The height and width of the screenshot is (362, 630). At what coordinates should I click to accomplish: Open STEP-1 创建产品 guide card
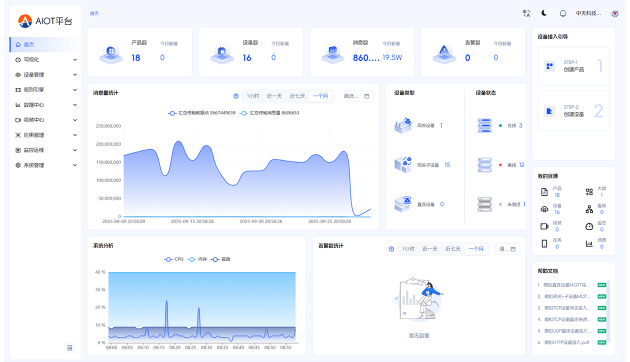point(573,66)
